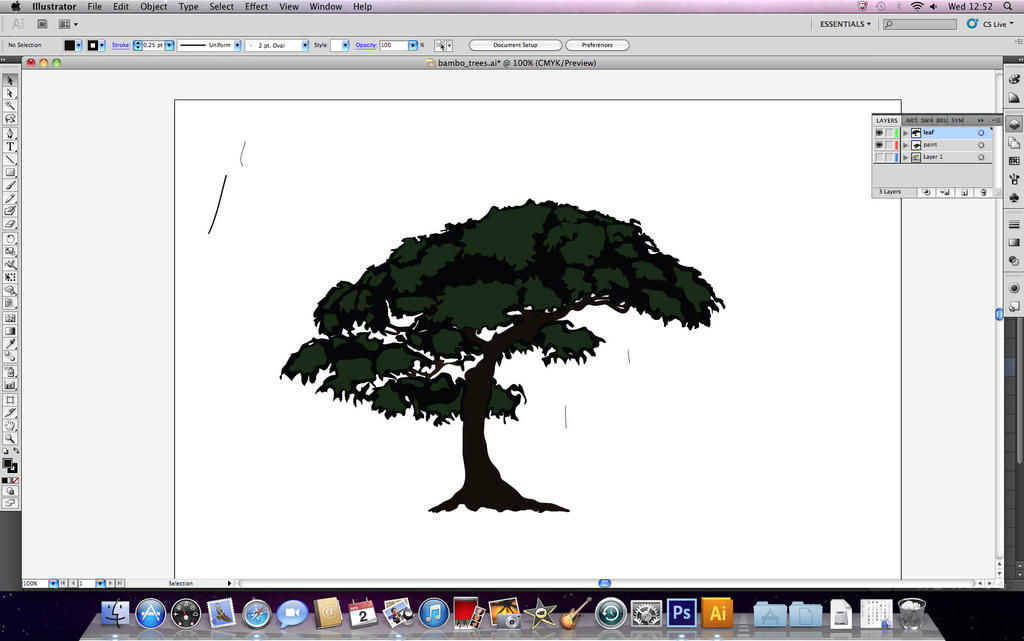Open the File menu

[x=95, y=7]
